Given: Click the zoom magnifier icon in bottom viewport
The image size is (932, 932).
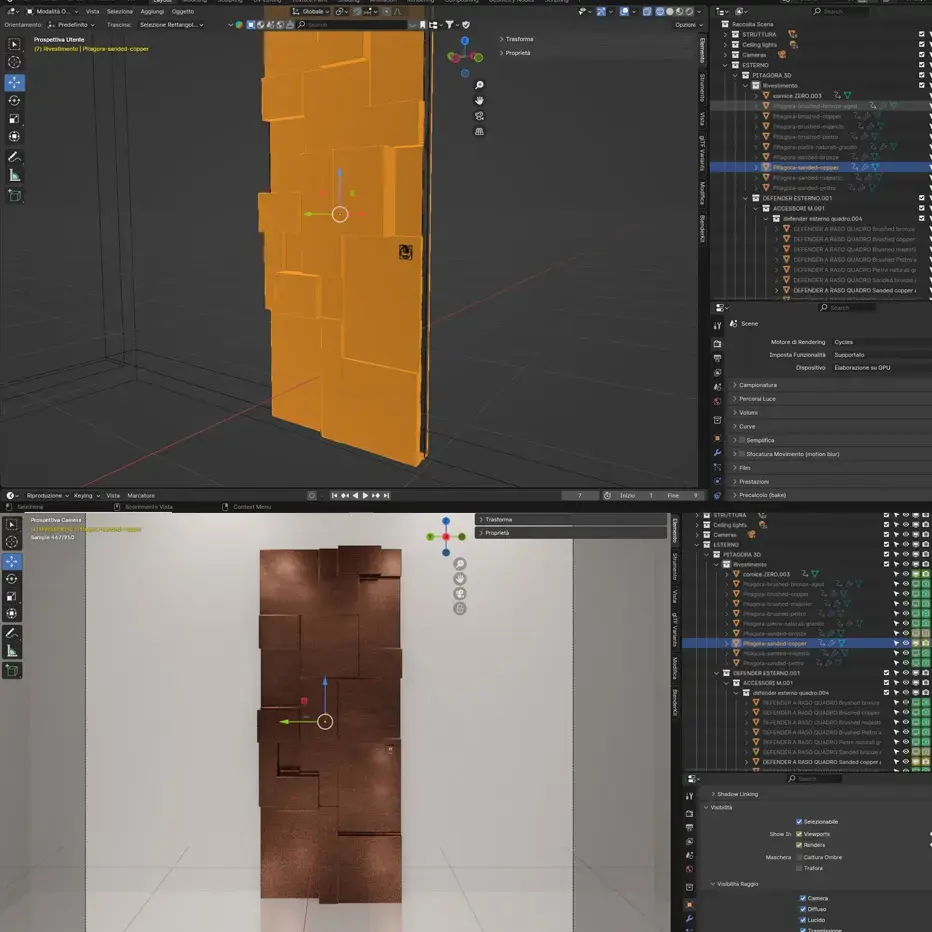Looking at the screenshot, I should tap(459, 563).
